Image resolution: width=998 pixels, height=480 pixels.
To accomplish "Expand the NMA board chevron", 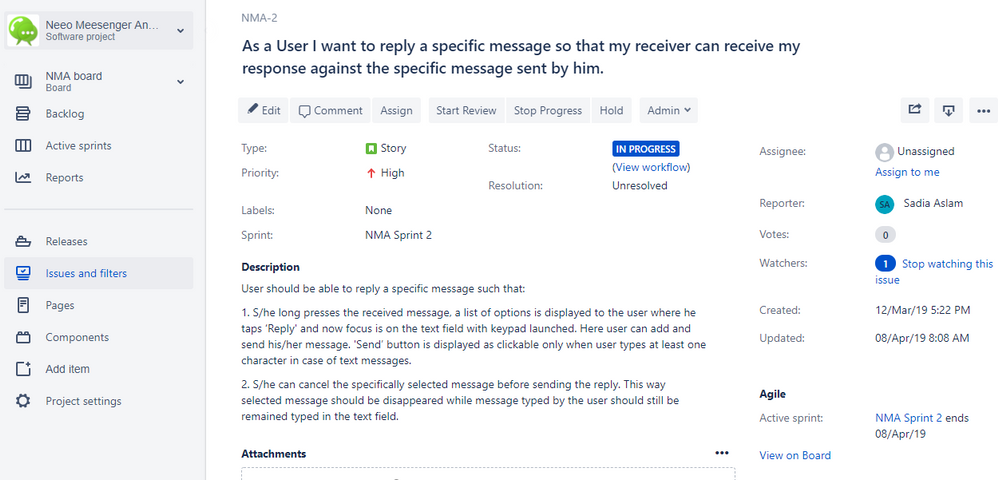I will click(x=180, y=81).
